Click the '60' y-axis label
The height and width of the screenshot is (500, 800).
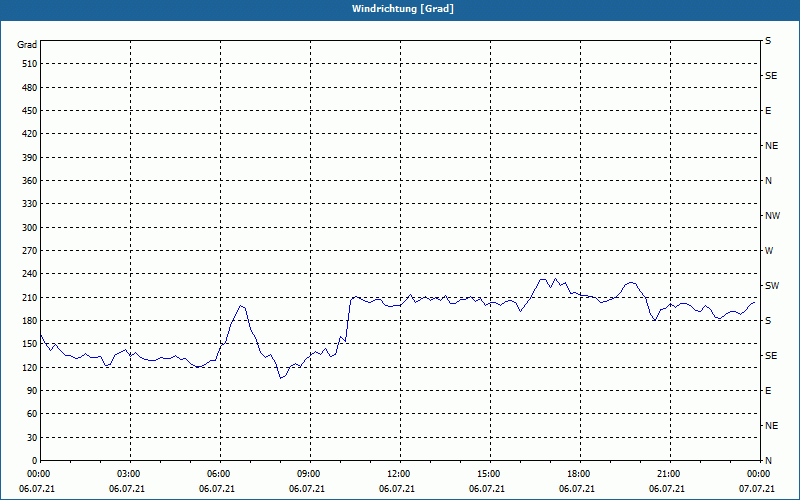point(32,414)
